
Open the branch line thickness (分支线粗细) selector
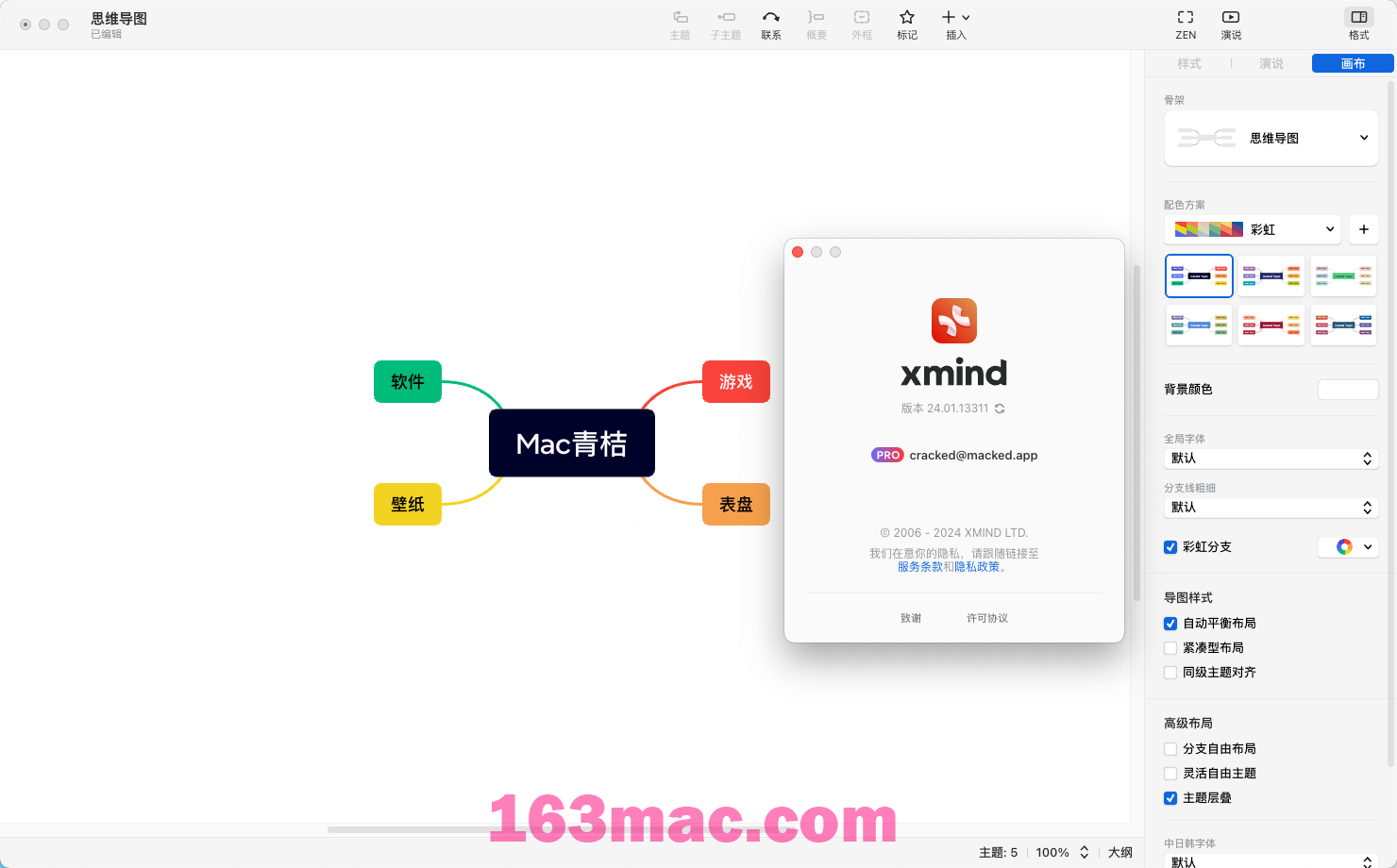coord(1271,508)
